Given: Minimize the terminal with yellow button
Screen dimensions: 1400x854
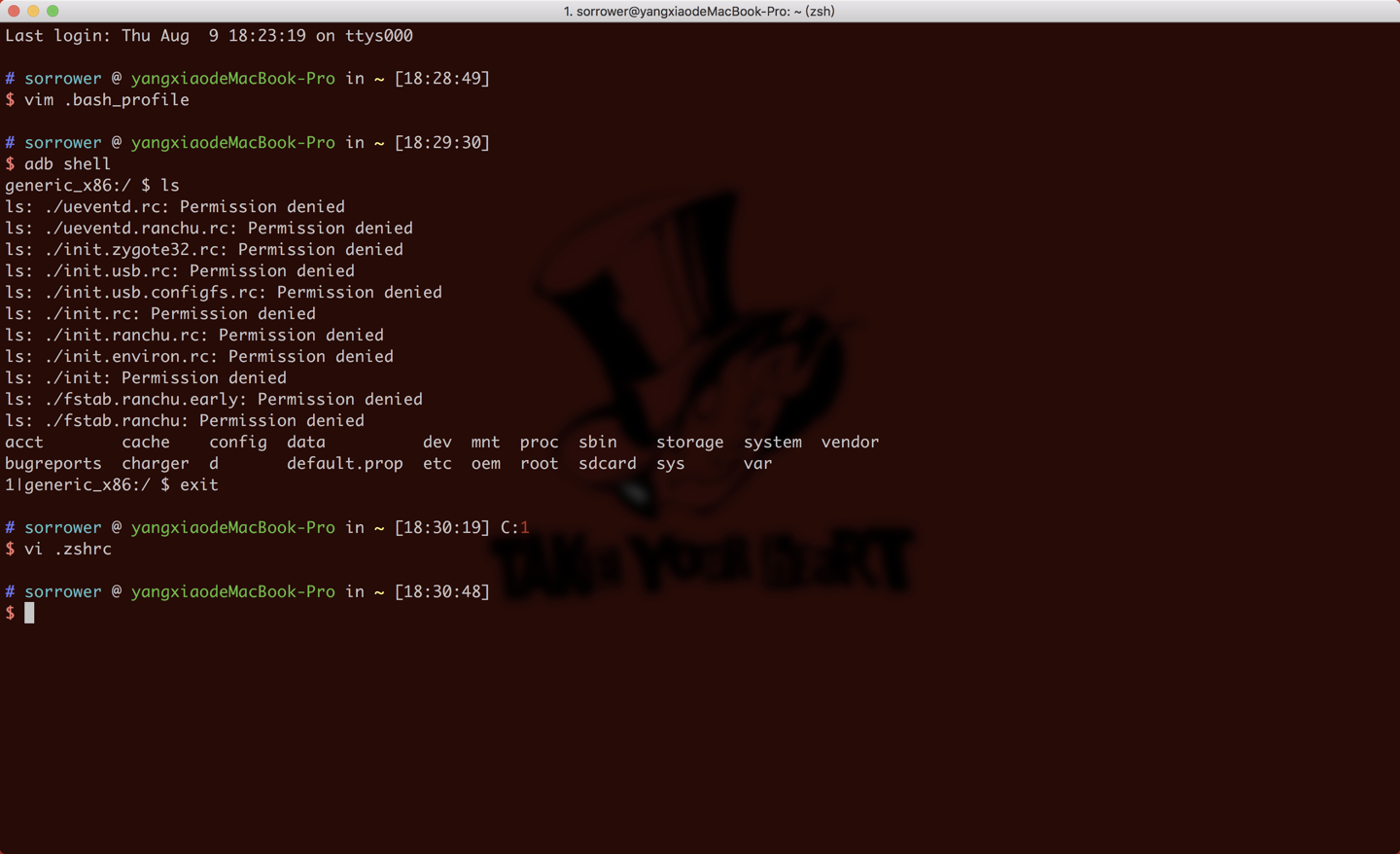Looking at the screenshot, I should tap(33, 11).
